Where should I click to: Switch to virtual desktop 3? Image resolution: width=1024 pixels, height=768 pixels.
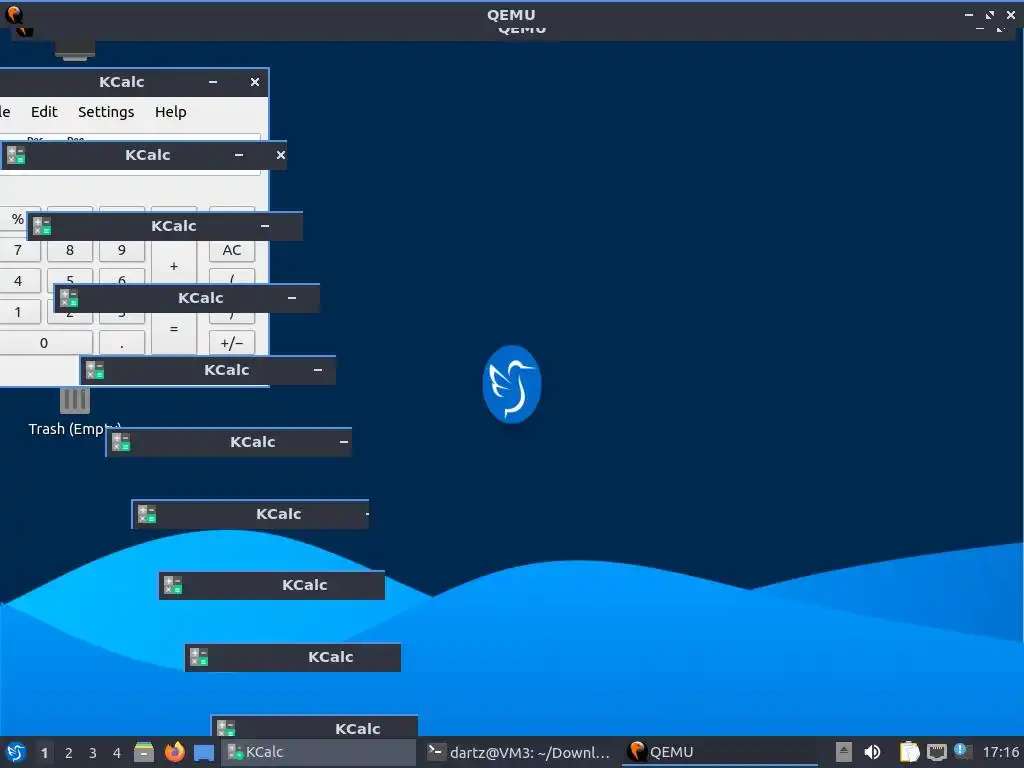93,753
